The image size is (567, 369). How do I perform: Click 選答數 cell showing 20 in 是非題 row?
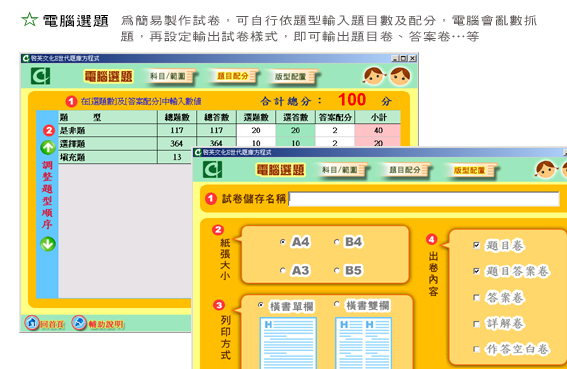(295, 130)
